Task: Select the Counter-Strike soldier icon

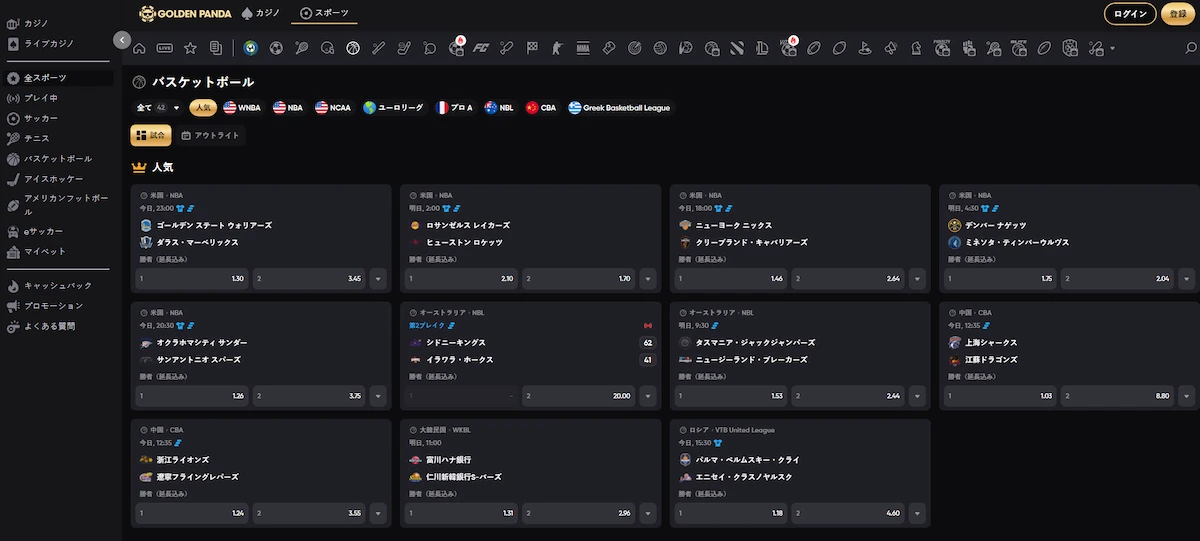Action: 558,48
